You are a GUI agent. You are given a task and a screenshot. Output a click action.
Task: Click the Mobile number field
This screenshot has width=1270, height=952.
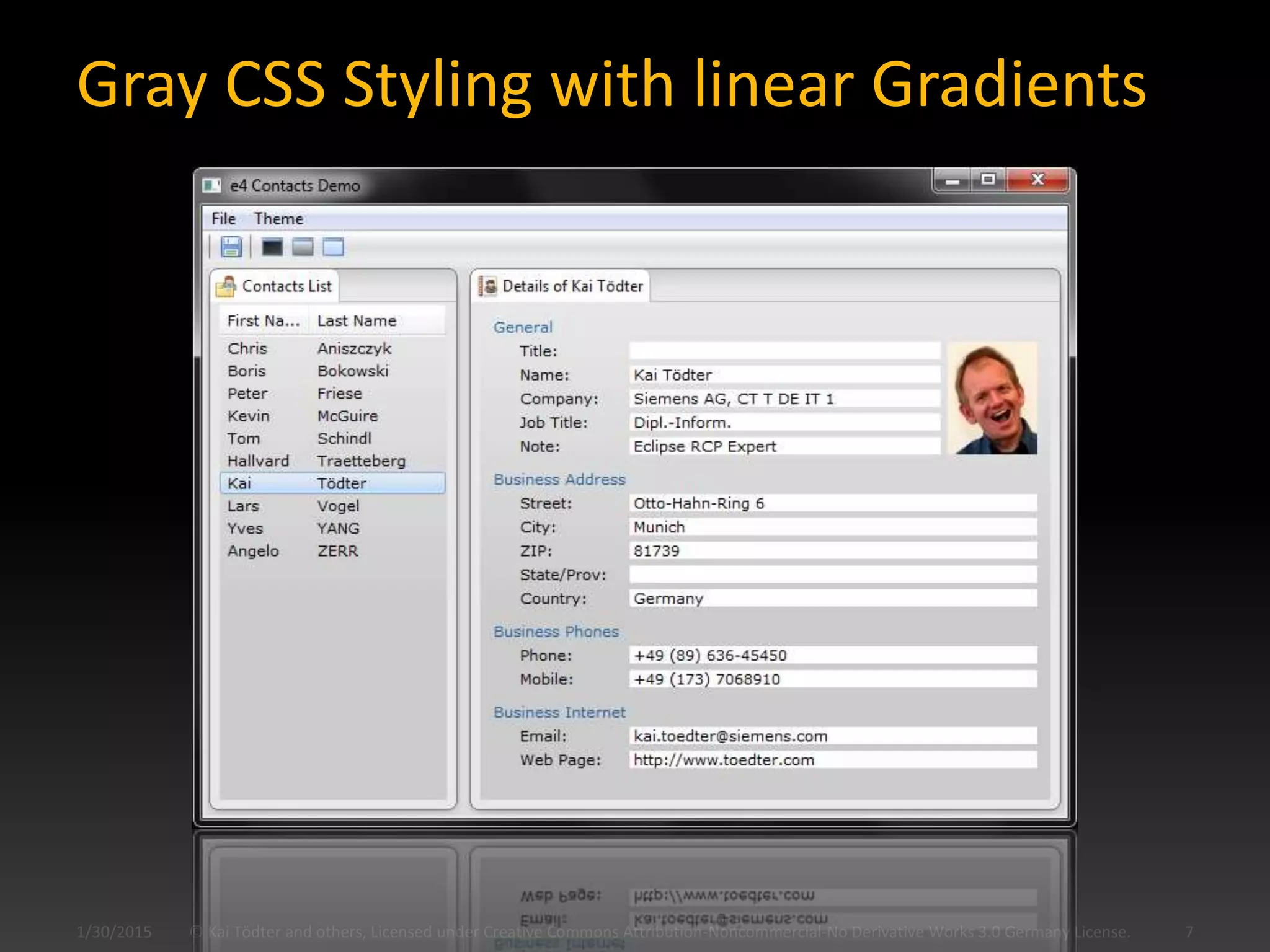click(833, 679)
